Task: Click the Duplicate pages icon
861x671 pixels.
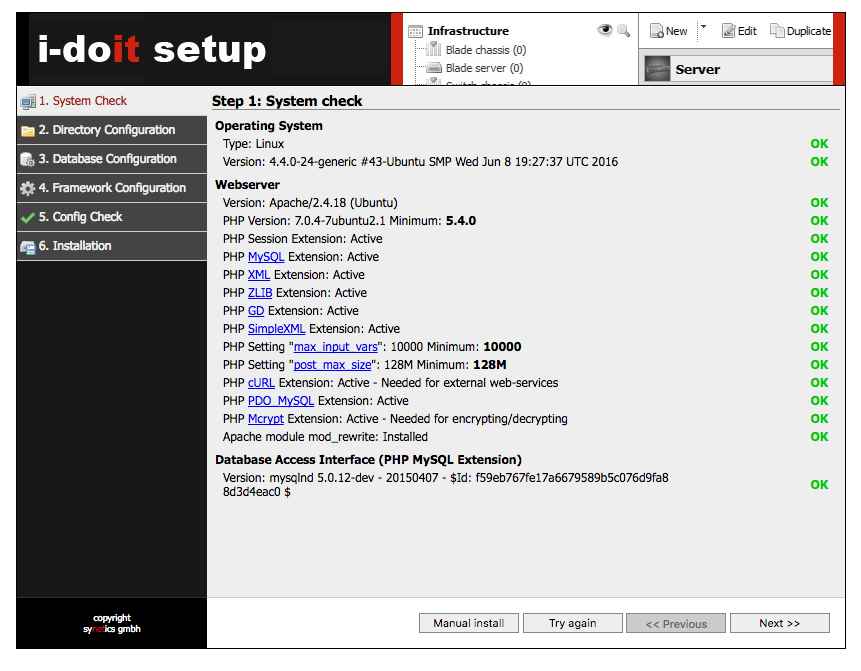Action: [x=776, y=31]
